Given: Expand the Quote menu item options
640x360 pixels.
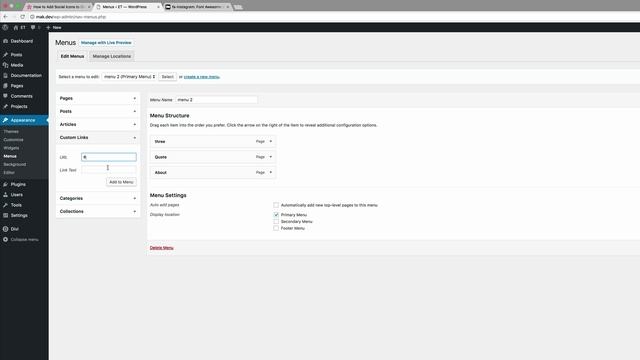Looking at the screenshot, I should (x=271, y=157).
